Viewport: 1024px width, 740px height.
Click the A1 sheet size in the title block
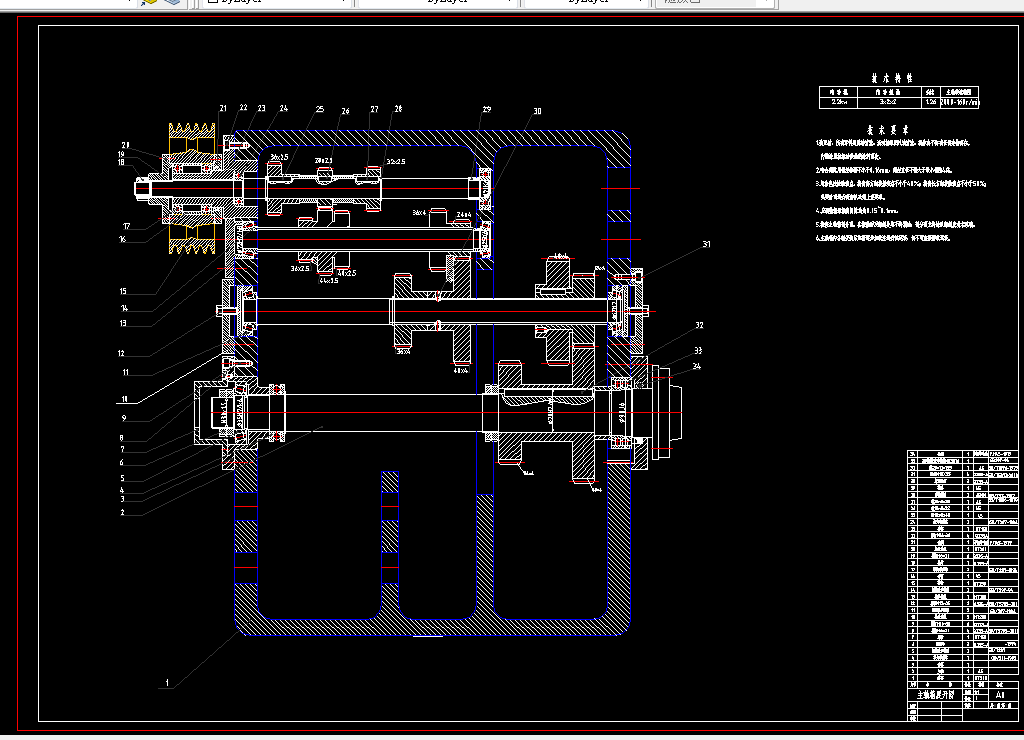coord(1000,695)
